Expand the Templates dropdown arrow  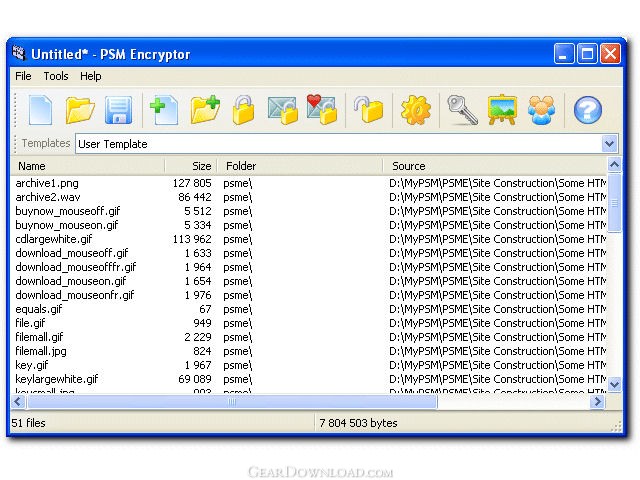point(609,144)
